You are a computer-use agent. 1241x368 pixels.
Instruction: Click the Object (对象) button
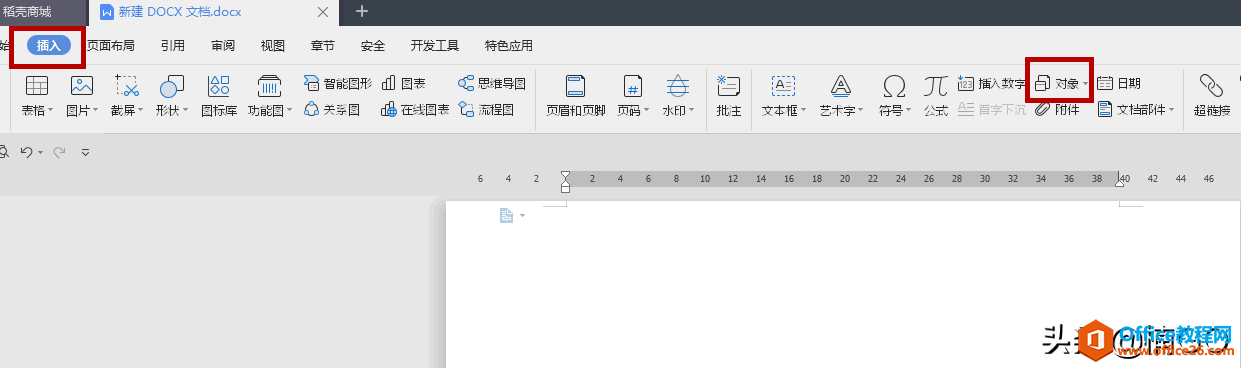[1056, 84]
